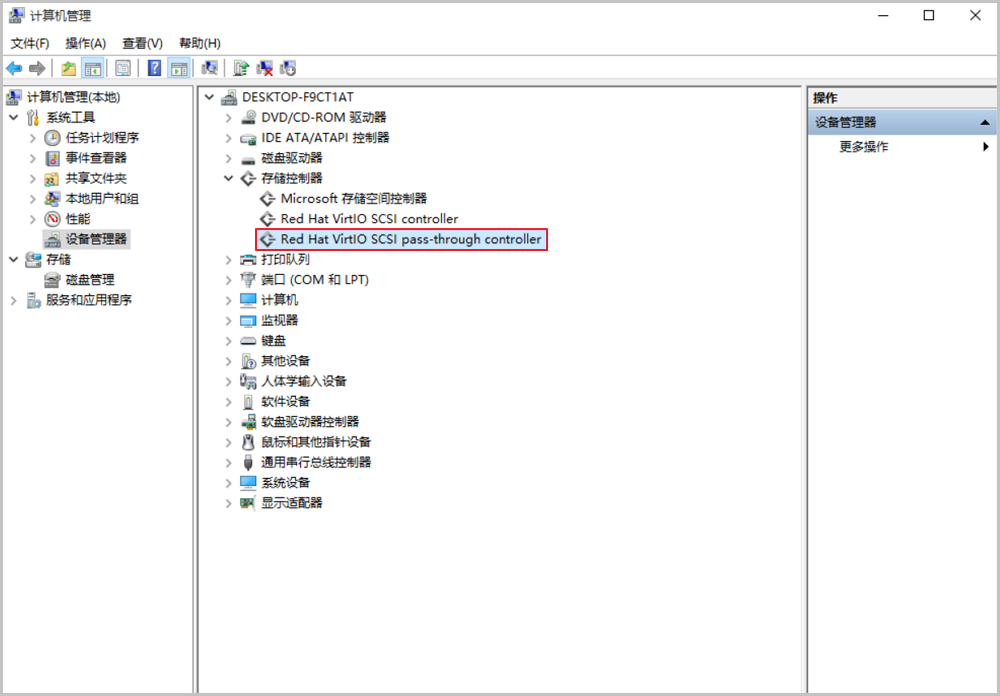Image resolution: width=1000 pixels, height=696 pixels.
Task: Open the 操作(A) menu
Action: pos(85,43)
